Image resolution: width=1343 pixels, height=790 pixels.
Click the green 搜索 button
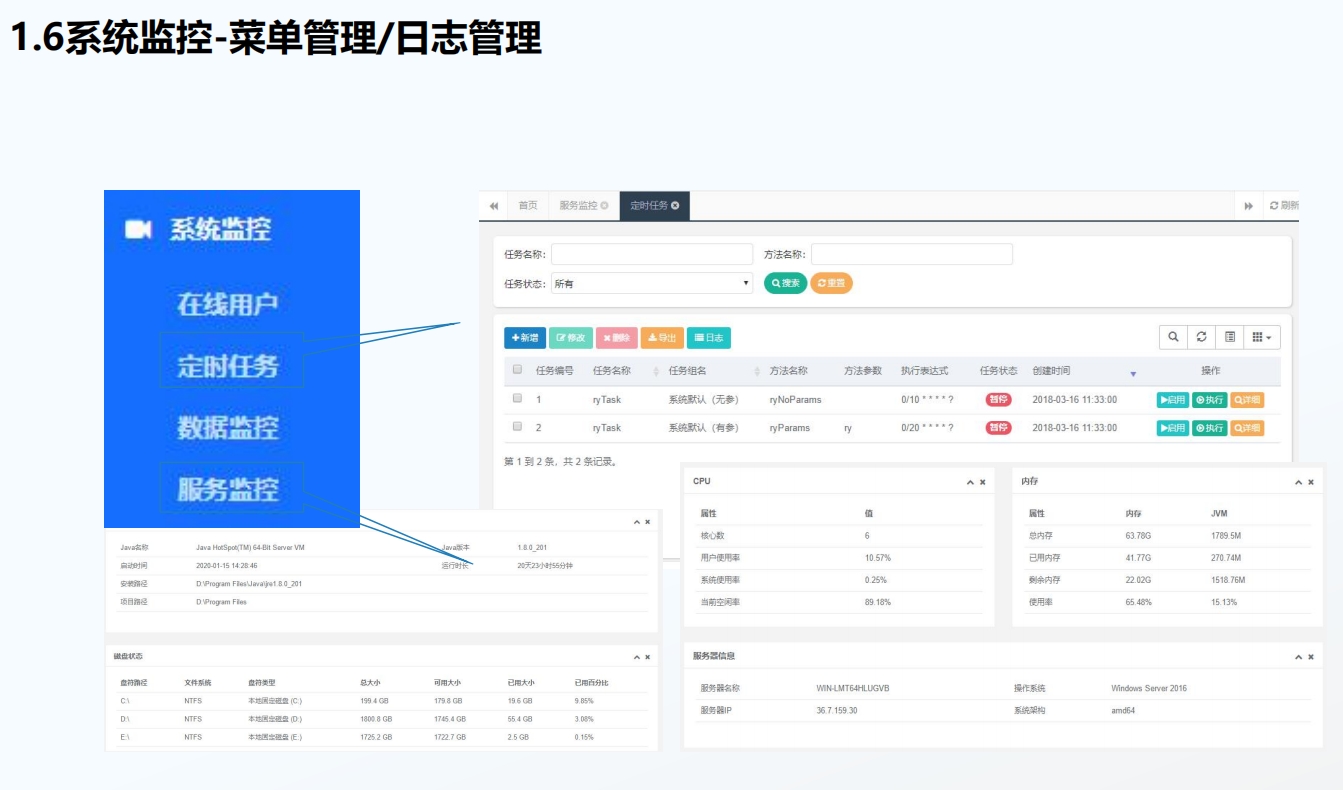click(785, 284)
